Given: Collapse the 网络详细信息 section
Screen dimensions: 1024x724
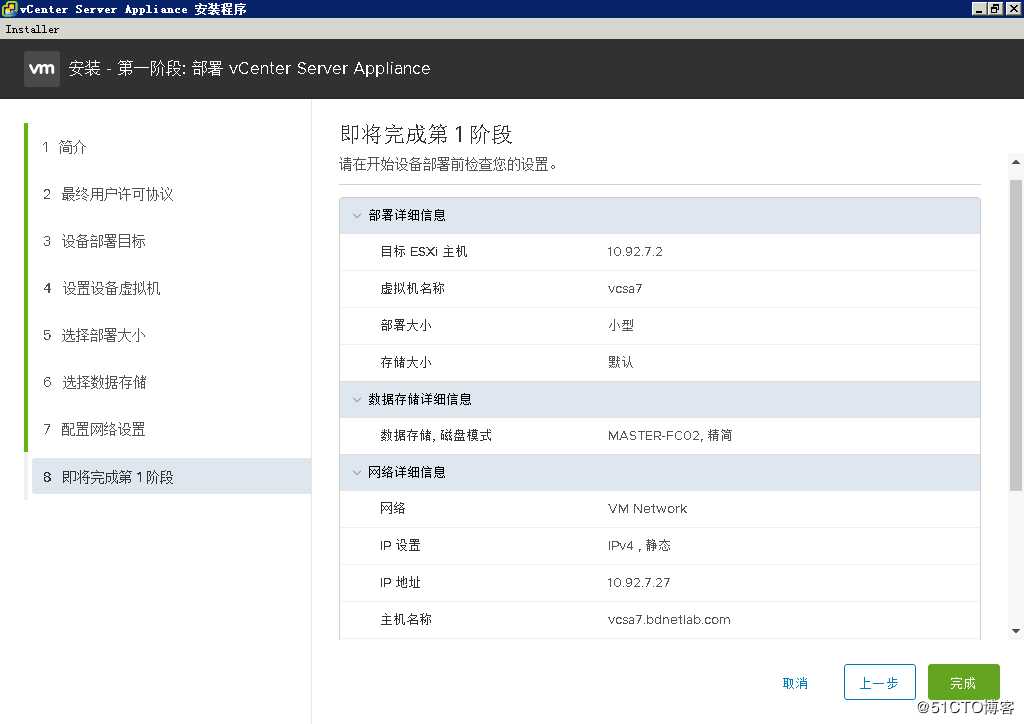Looking at the screenshot, I should click(357, 473).
